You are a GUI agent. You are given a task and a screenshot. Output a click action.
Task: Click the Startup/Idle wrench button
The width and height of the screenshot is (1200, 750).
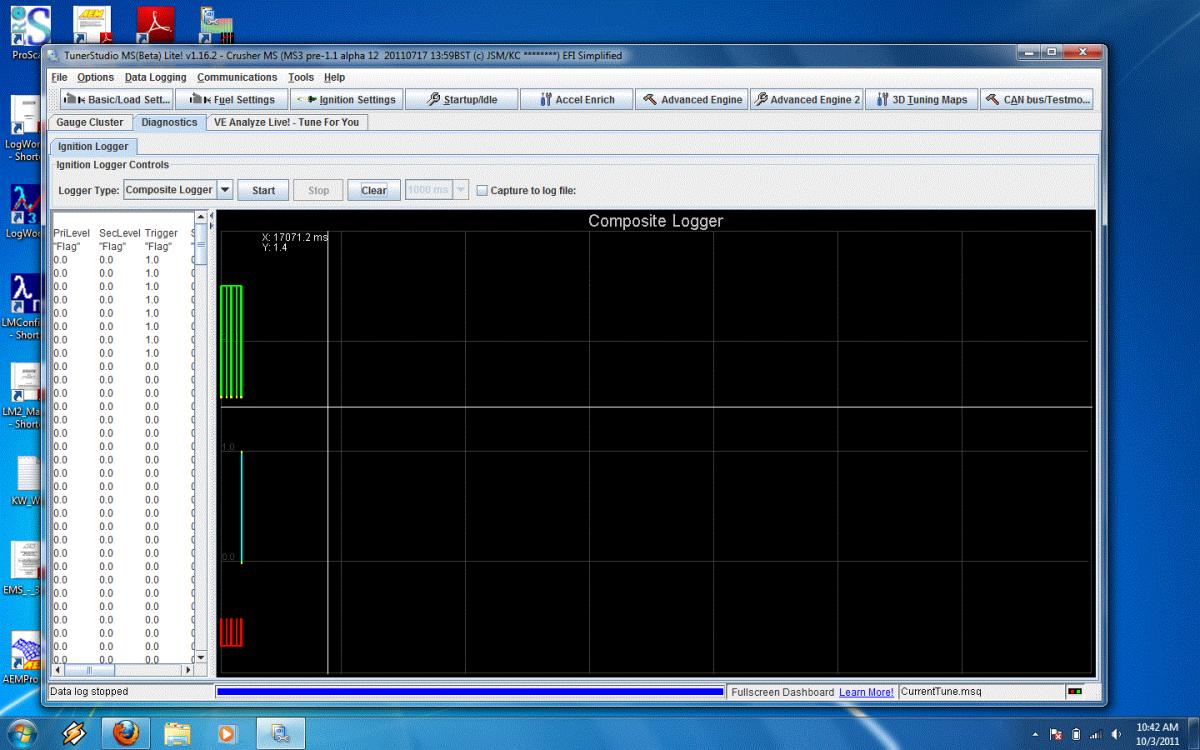pyautogui.click(x=460, y=100)
